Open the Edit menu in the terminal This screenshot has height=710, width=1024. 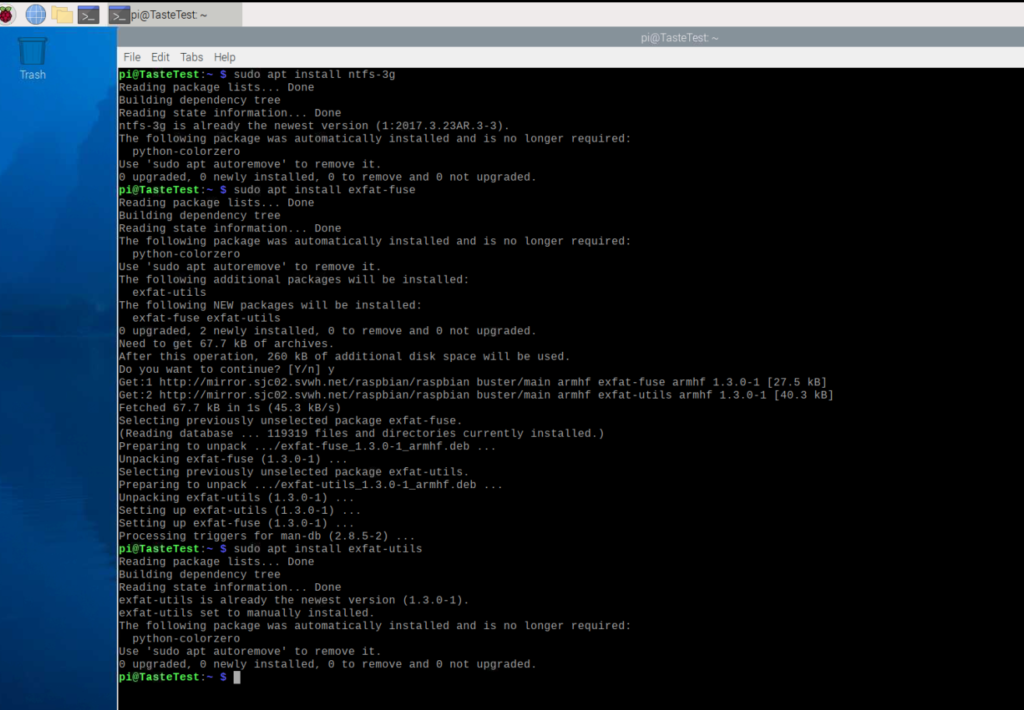point(160,57)
